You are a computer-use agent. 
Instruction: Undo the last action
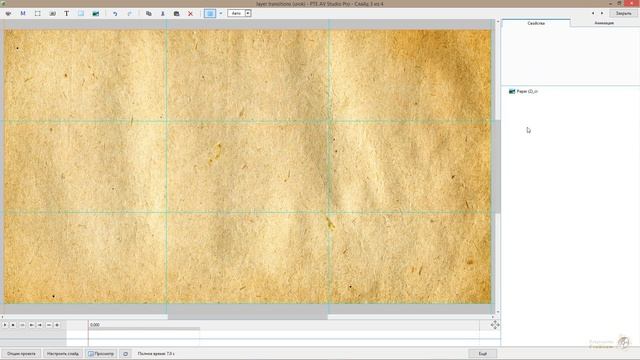(x=115, y=13)
